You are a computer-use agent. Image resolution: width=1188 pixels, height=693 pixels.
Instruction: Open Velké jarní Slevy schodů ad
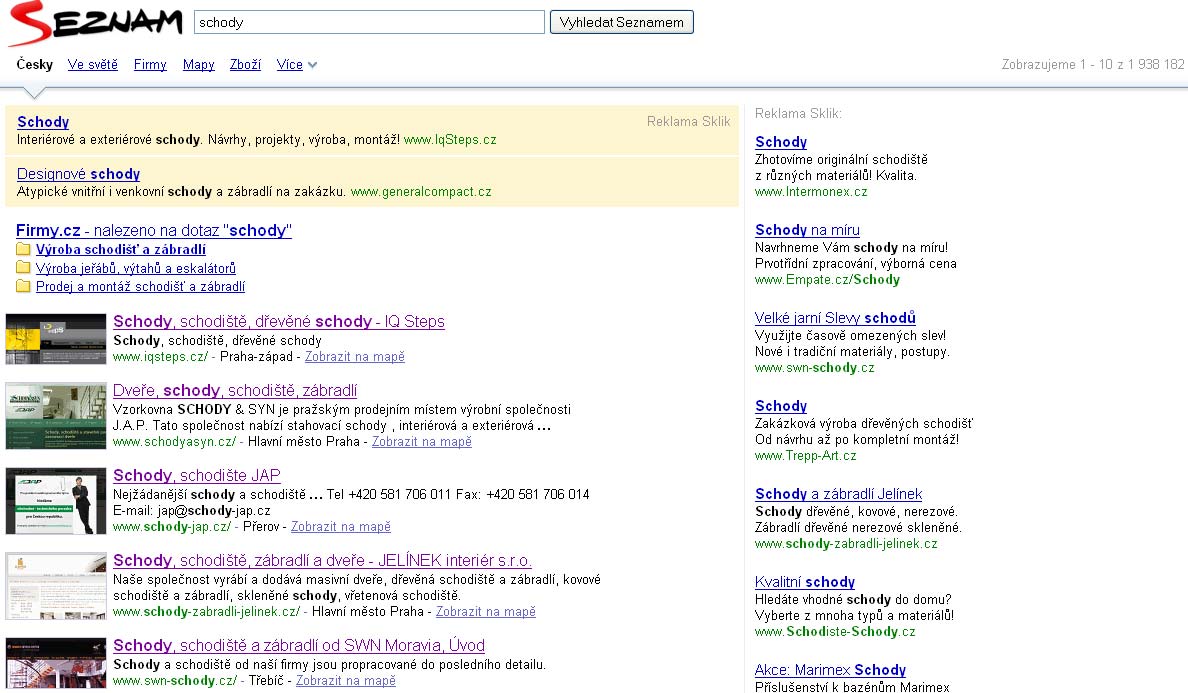coord(835,318)
